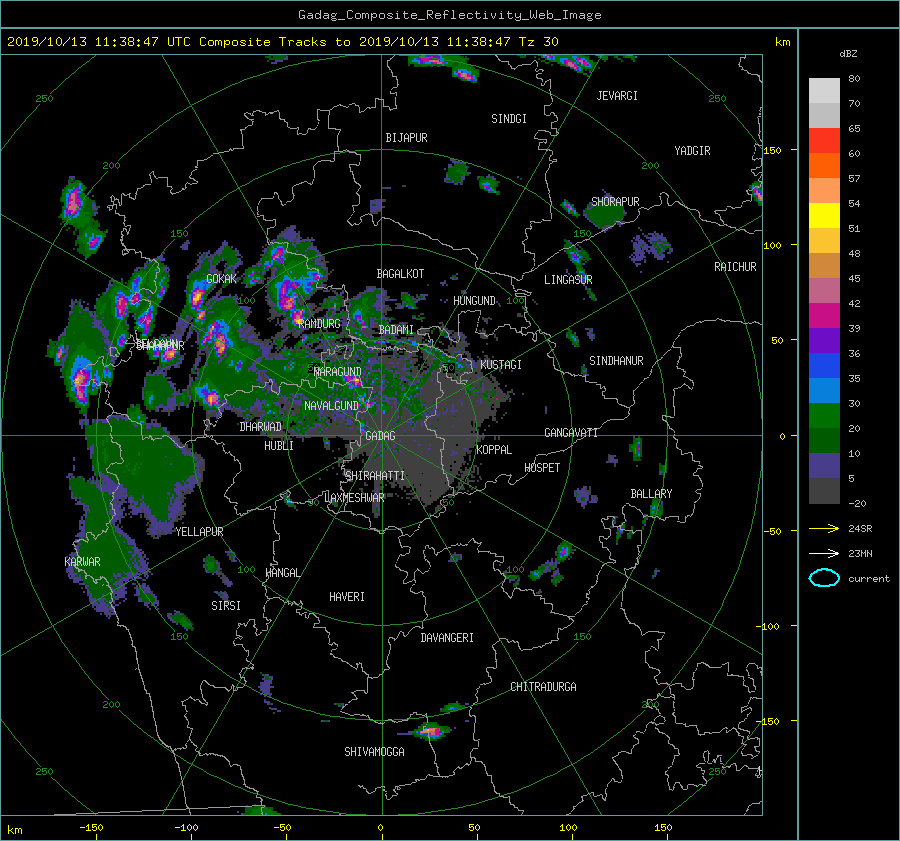Select the dark gray -20 to 5 dBZ swatch
This screenshot has width=900, height=841.
(824, 491)
